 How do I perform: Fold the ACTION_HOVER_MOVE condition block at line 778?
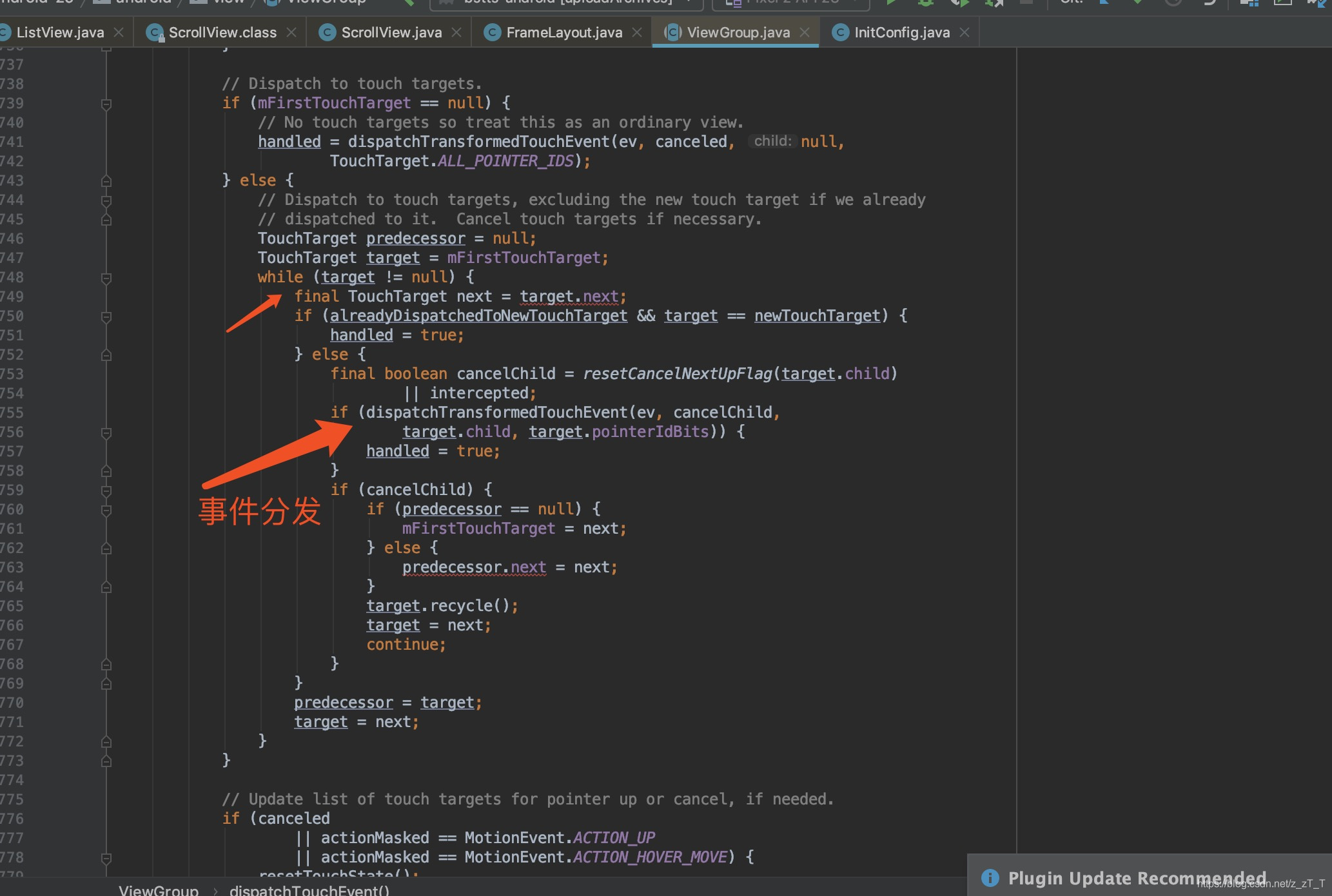(106, 858)
